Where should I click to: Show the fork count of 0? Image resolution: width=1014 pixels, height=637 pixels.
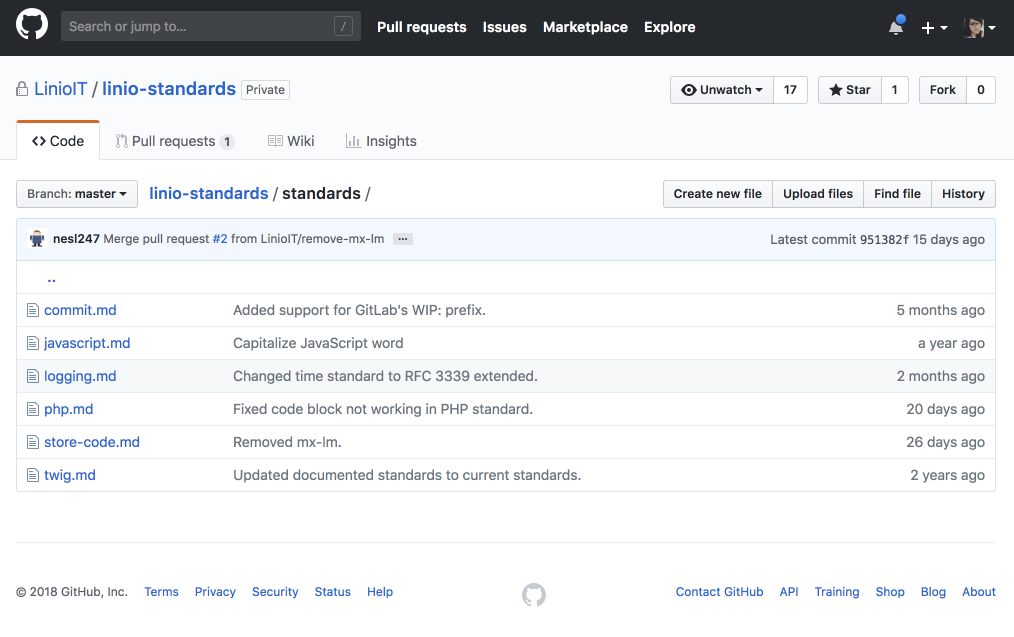pos(981,90)
